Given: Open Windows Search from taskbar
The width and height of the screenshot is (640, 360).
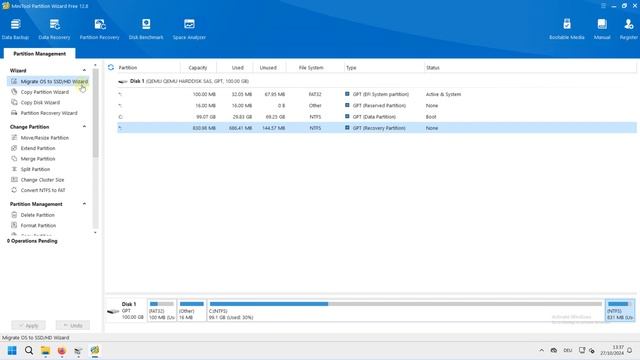Looking at the screenshot, I should click(x=29, y=350).
